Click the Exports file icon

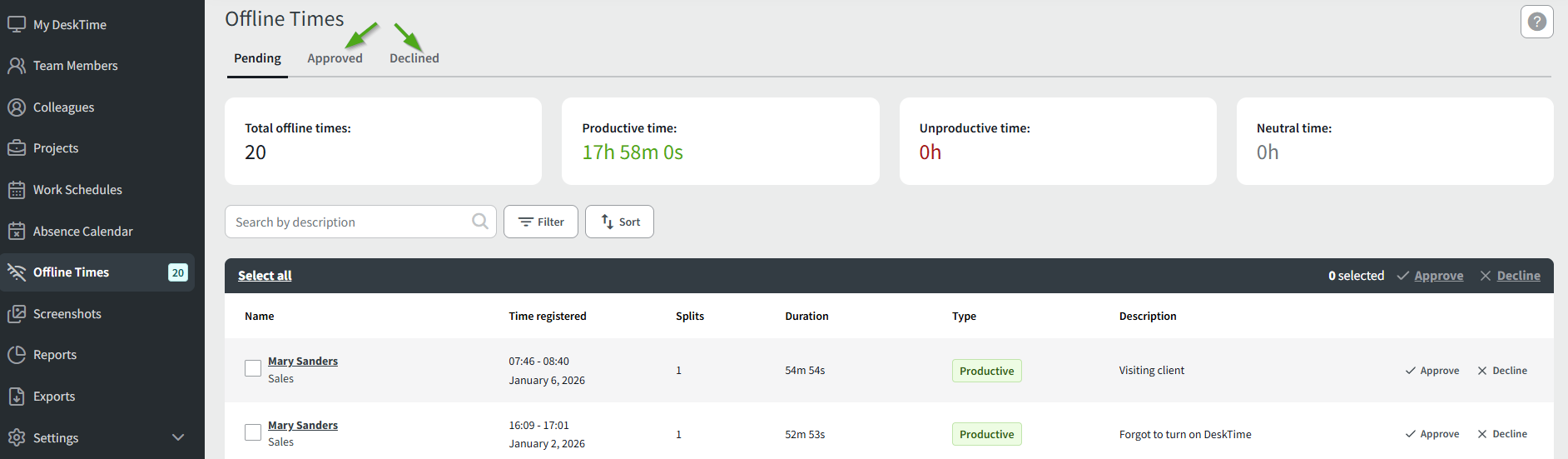pyautogui.click(x=17, y=397)
